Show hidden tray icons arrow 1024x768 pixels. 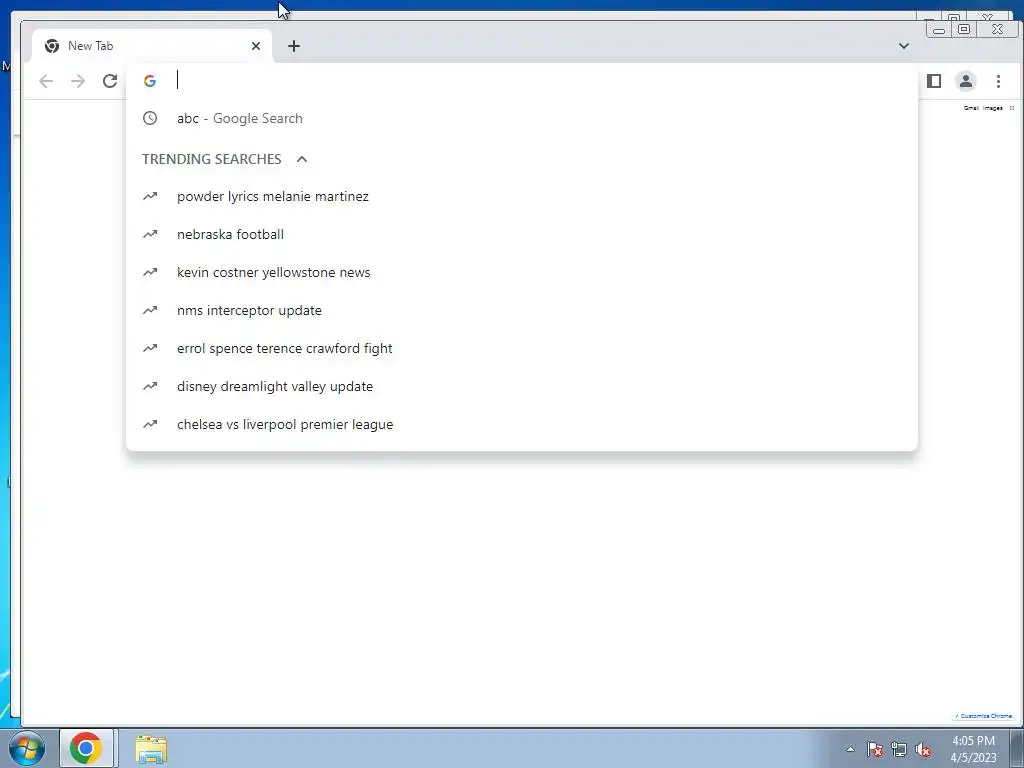(850, 749)
